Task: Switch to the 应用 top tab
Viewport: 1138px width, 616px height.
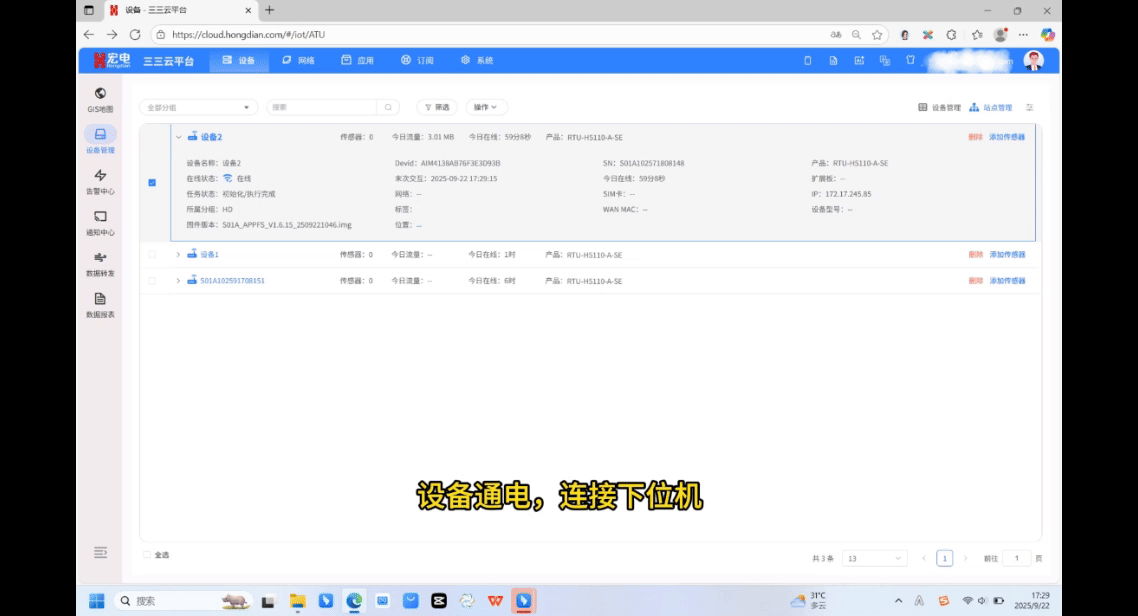Action: 358,60
